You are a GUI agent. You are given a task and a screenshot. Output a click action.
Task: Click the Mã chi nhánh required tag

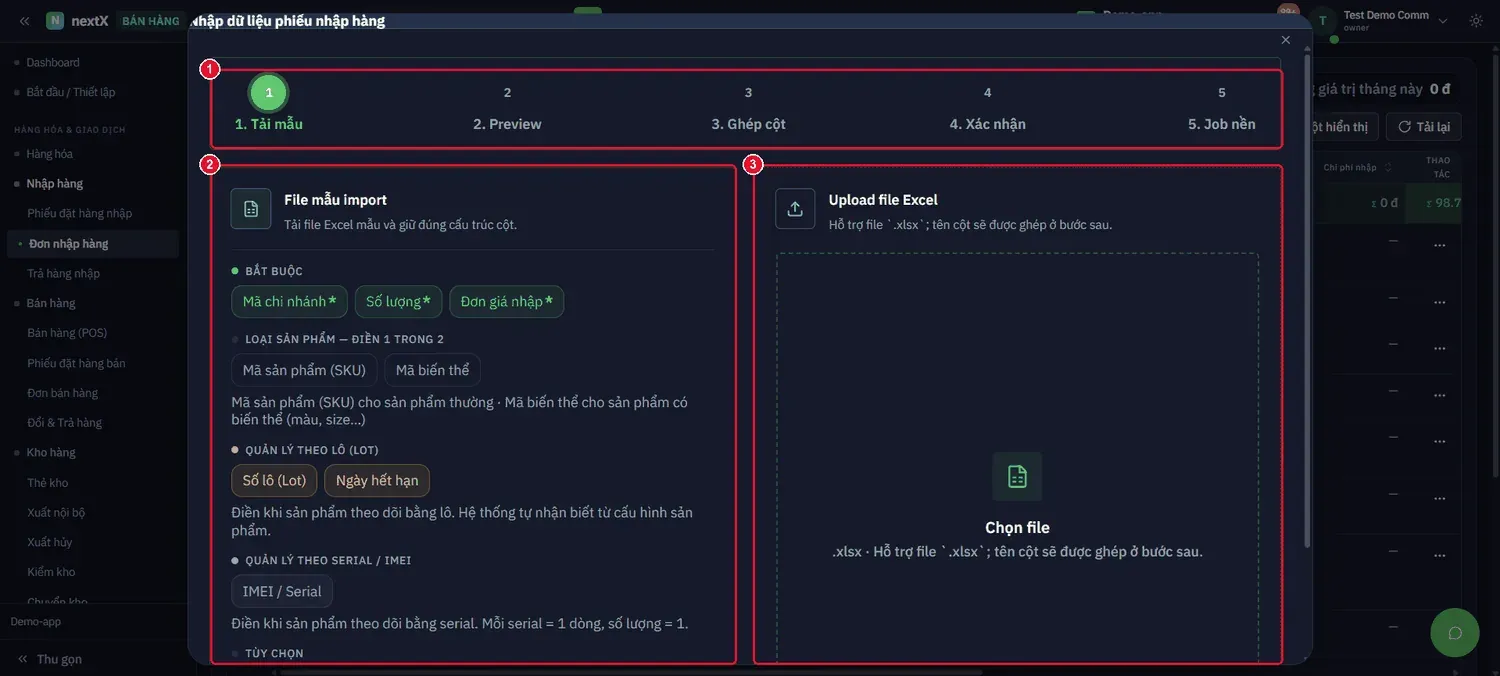[289, 302]
